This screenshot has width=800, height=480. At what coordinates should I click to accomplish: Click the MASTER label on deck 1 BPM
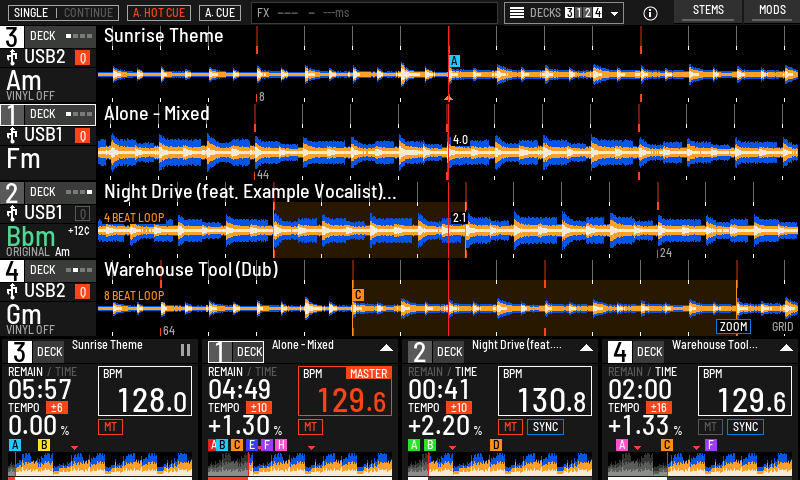click(x=368, y=373)
